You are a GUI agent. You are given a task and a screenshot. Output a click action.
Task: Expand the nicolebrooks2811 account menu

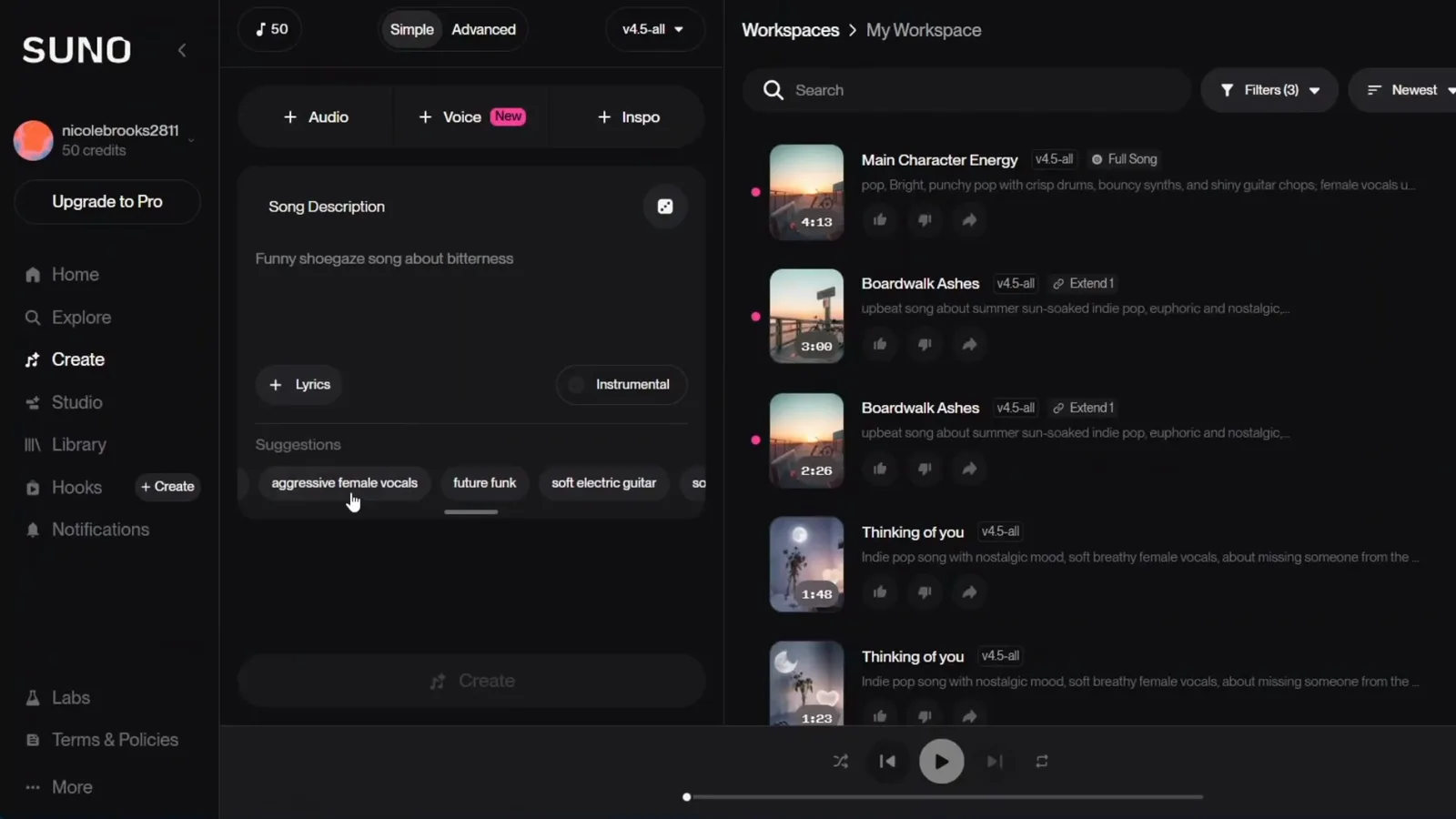tap(107, 140)
